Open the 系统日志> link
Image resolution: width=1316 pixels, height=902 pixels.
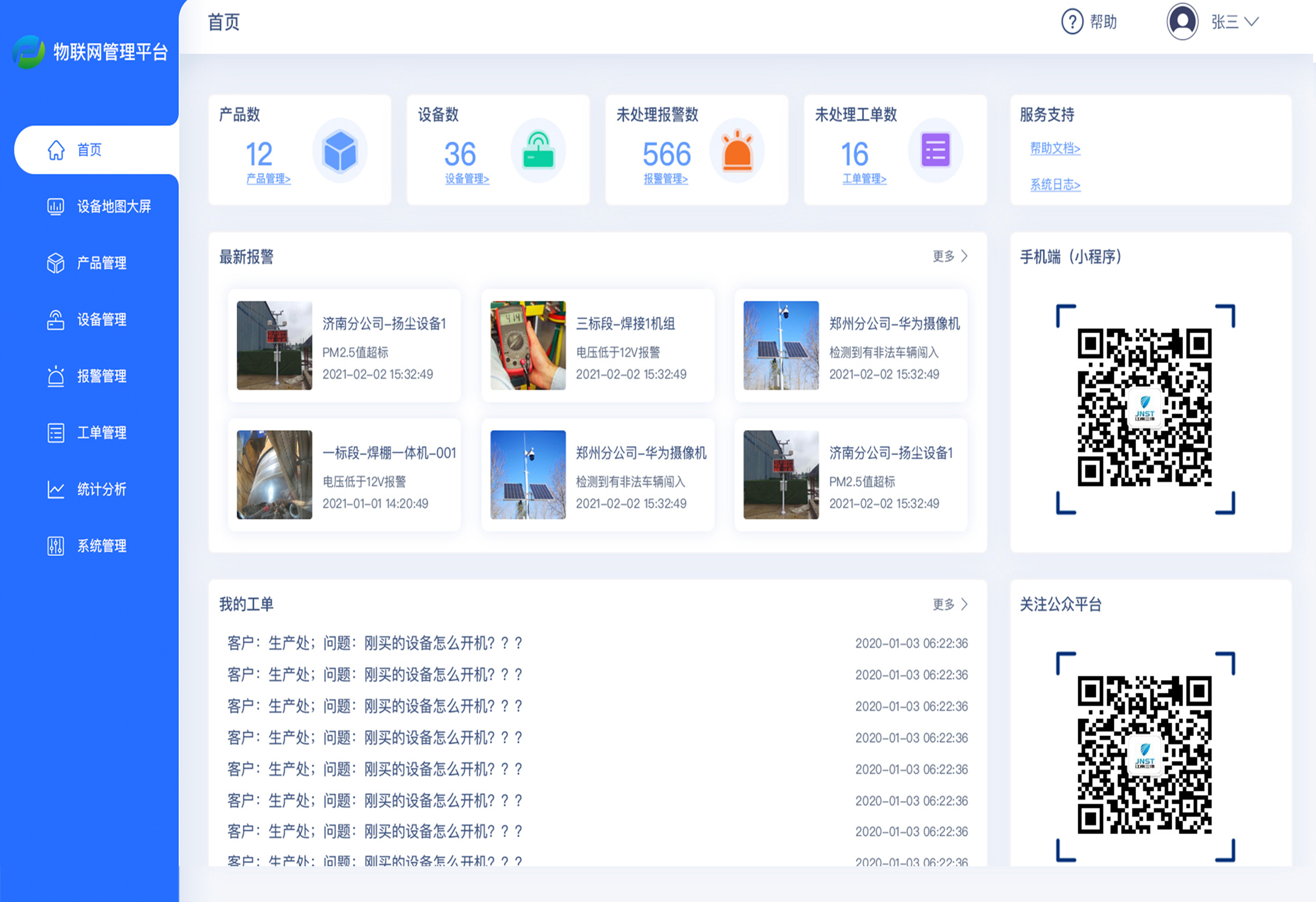(1055, 185)
